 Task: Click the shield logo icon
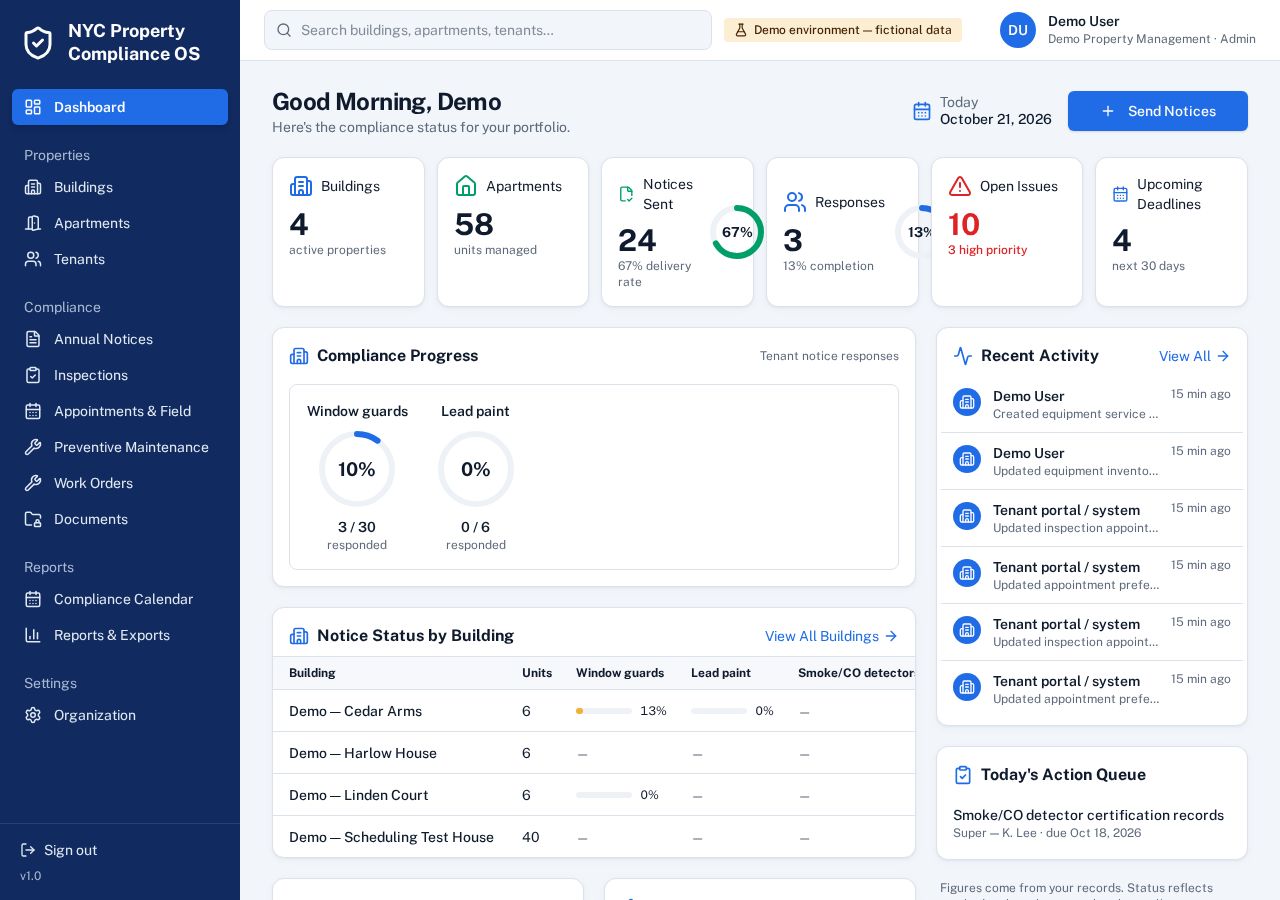[38, 42]
